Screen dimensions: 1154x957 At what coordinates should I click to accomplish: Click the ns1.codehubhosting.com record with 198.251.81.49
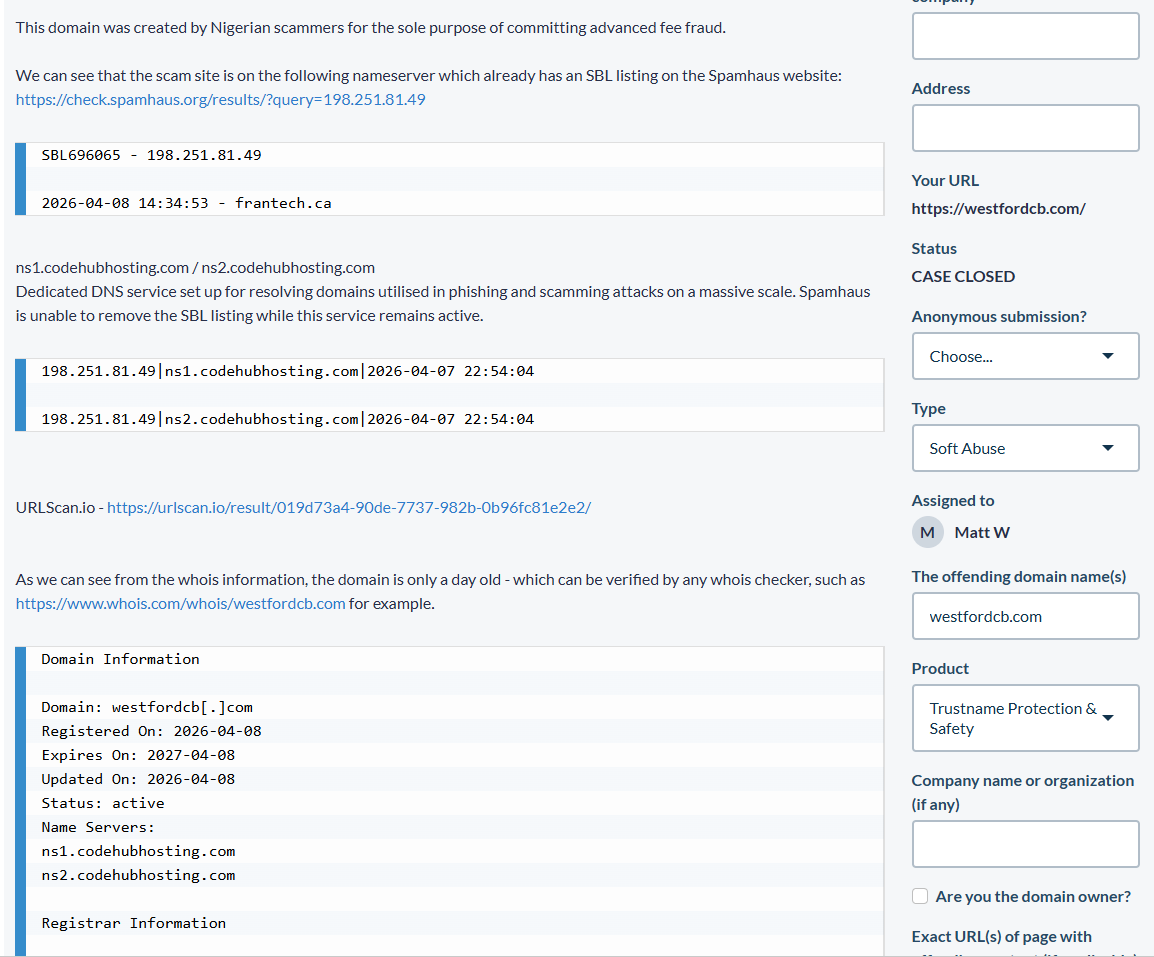point(287,371)
